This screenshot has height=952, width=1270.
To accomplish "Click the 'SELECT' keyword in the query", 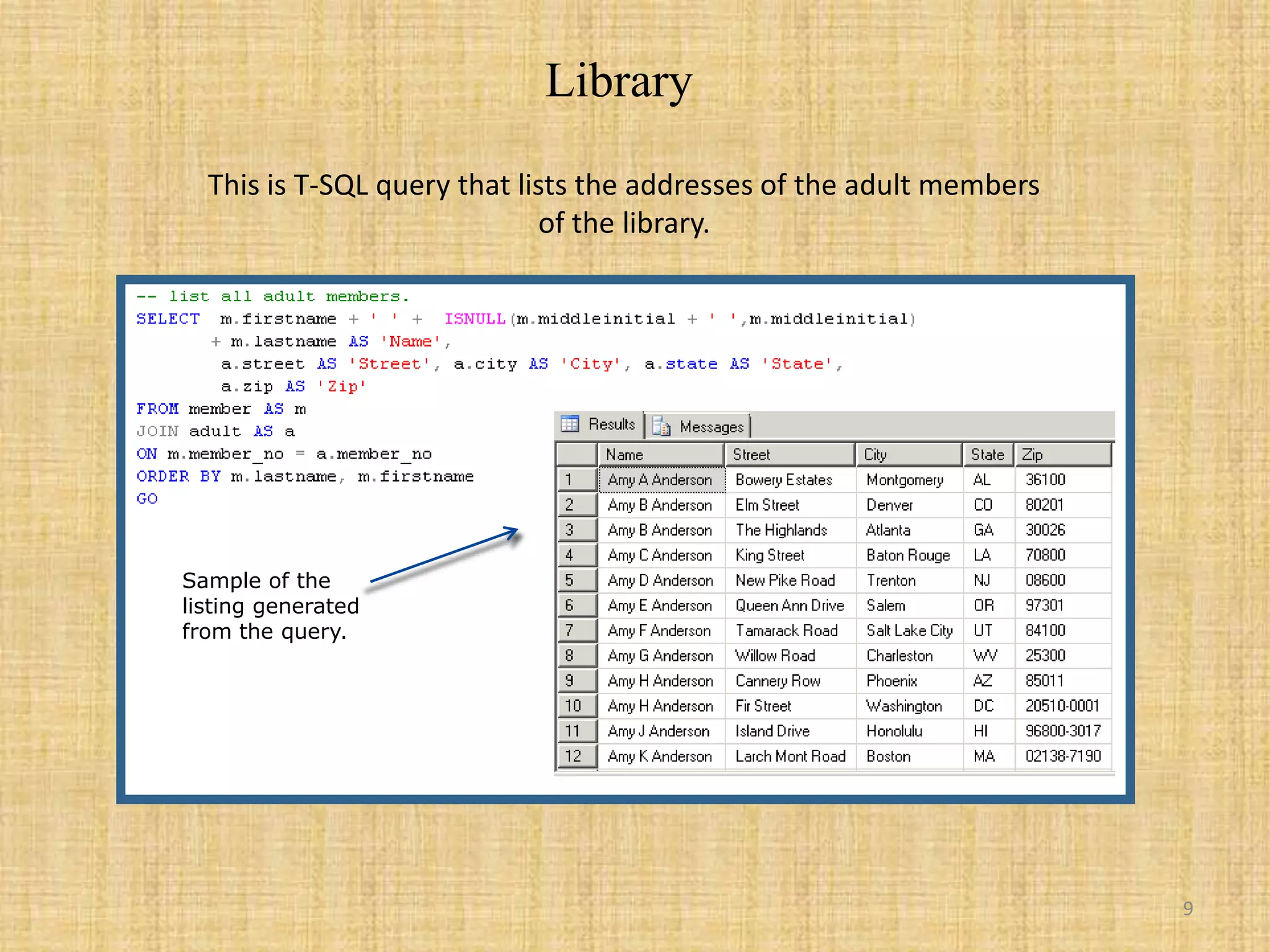I will (x=168, y=319).
